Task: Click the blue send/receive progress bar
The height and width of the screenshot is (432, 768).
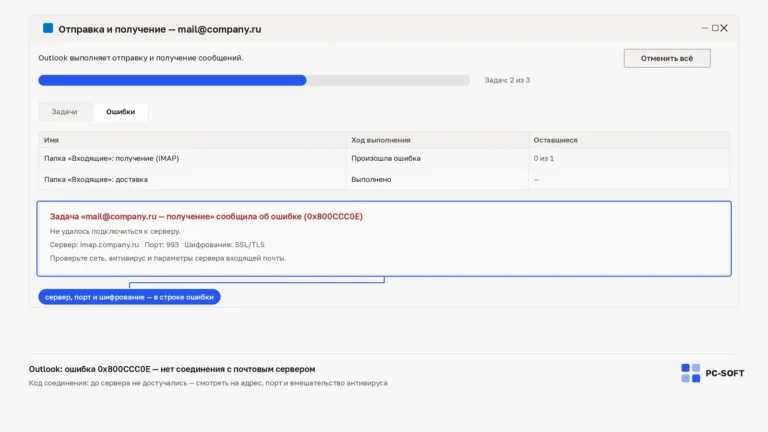Action: pyautogui.click(x=254, y=80)
